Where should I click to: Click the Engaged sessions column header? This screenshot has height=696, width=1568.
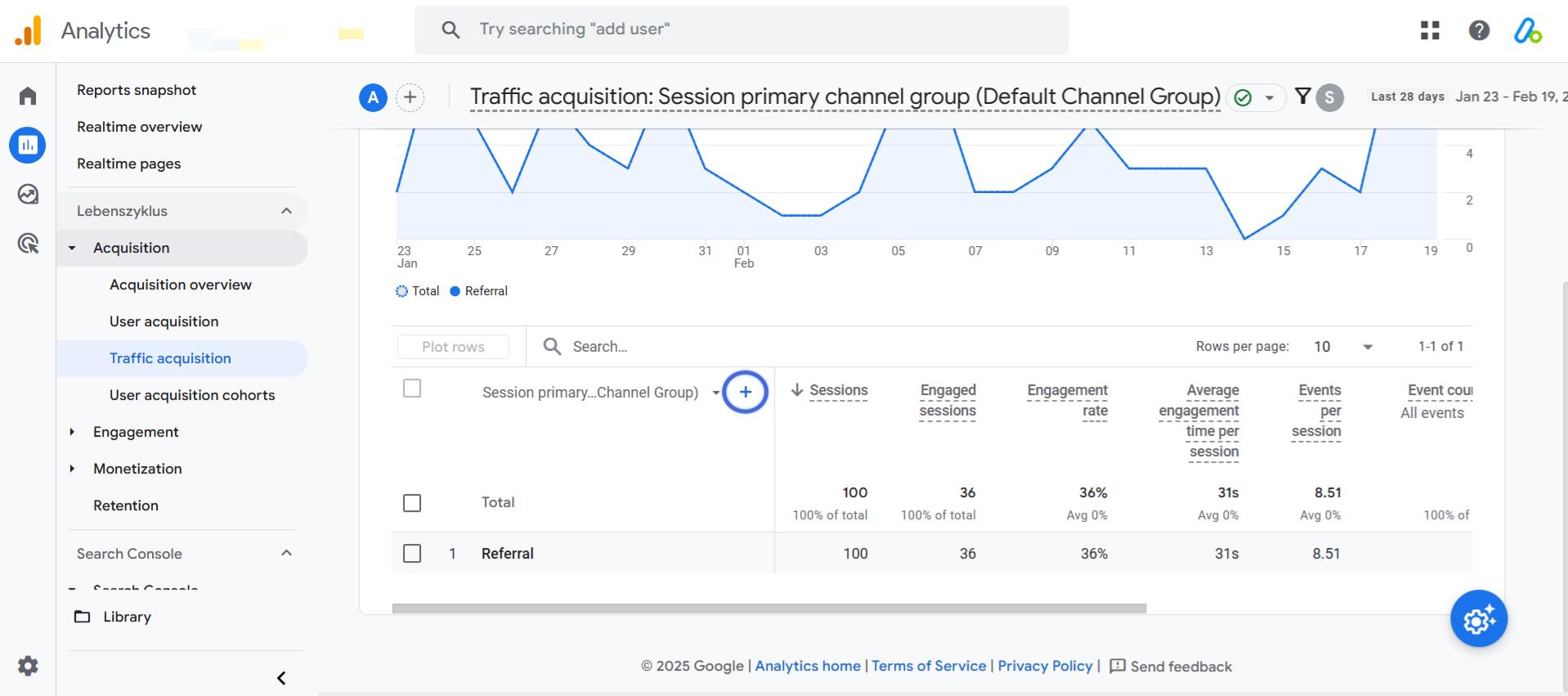[948, 401]
